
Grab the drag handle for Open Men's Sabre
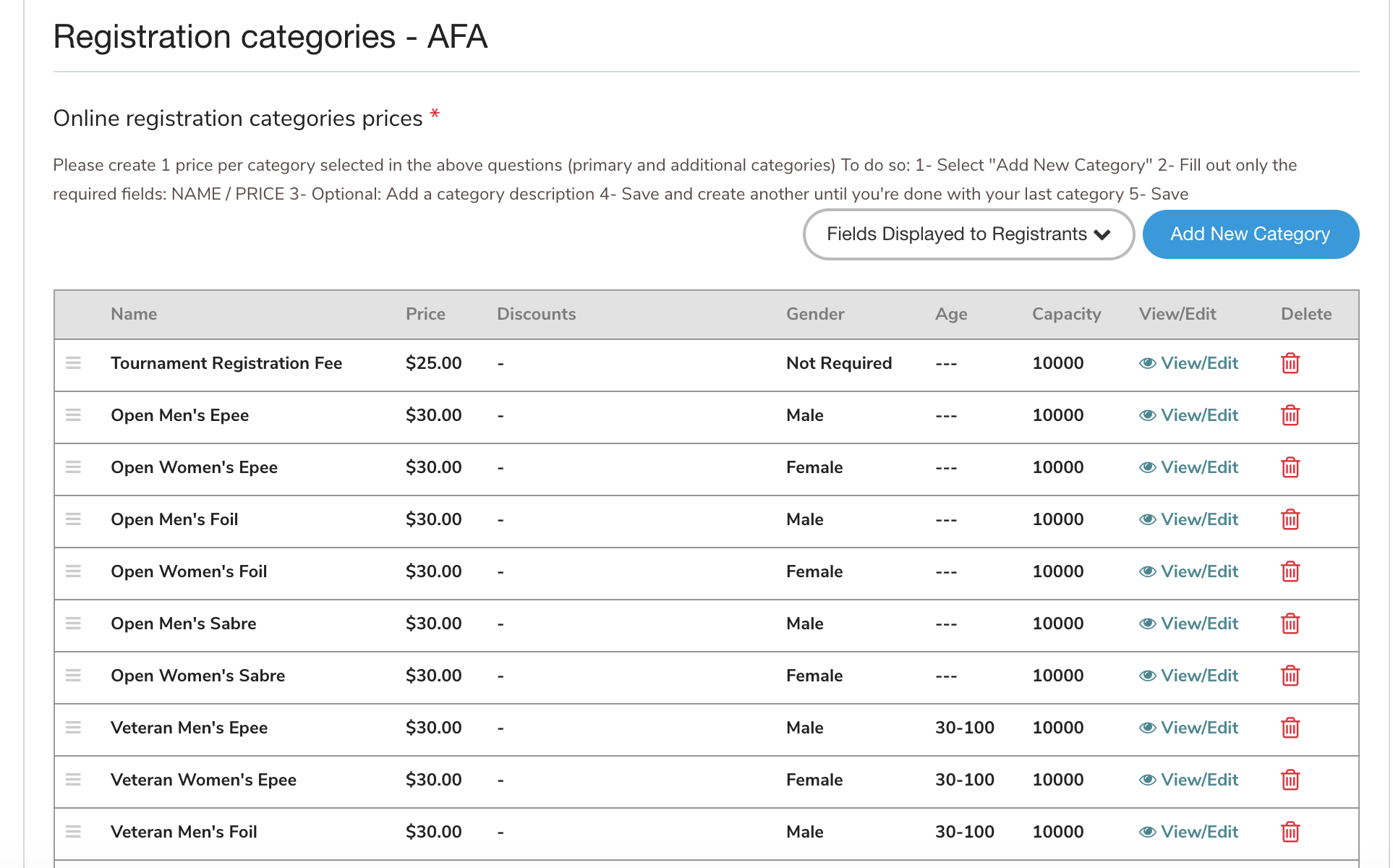coord(73,623)
